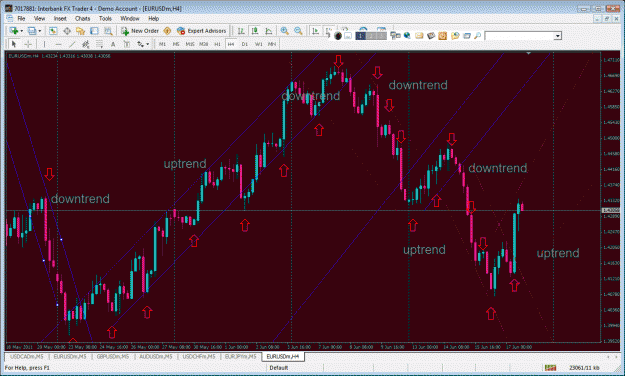Open the View menu
Image resolution: width=625 pixels, height=376 pixels.
(39, 18)
